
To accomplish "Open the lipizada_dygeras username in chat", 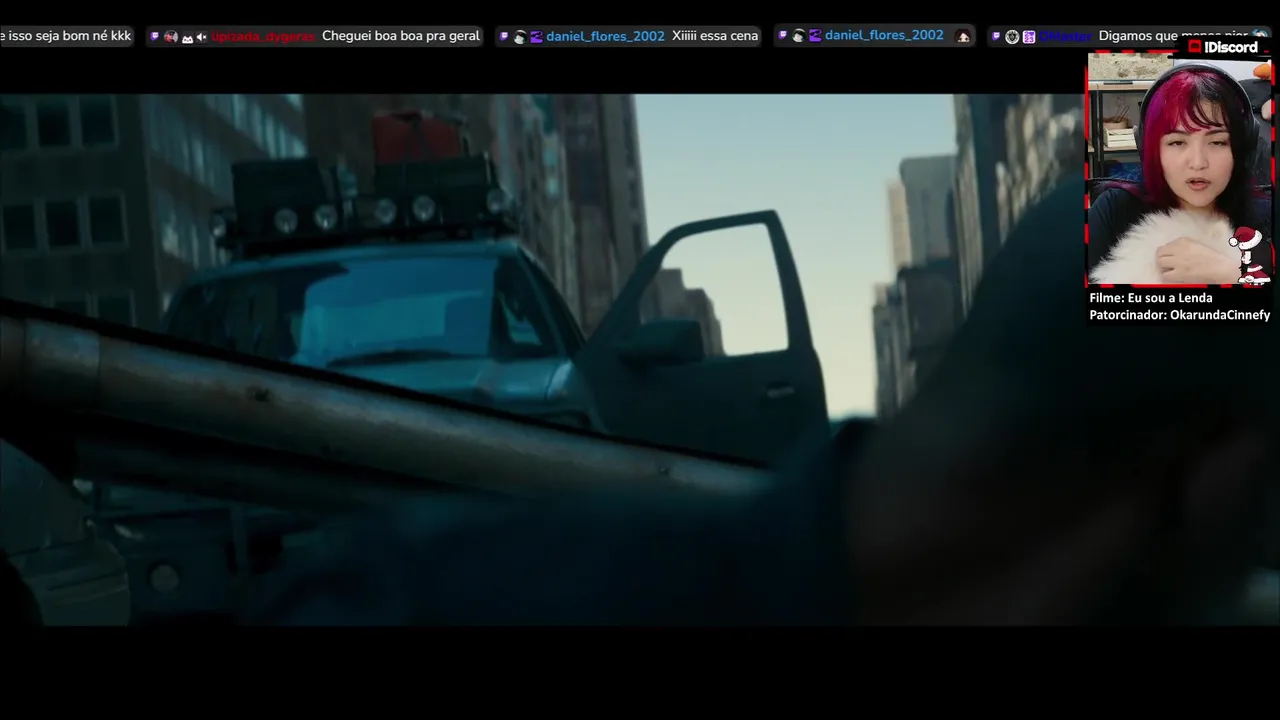I will [263, 36].
